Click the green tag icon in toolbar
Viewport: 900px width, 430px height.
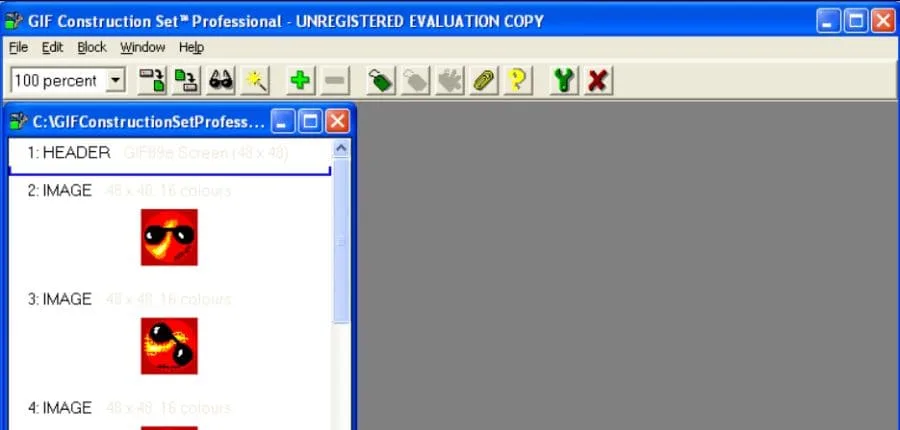pos(379,81)
